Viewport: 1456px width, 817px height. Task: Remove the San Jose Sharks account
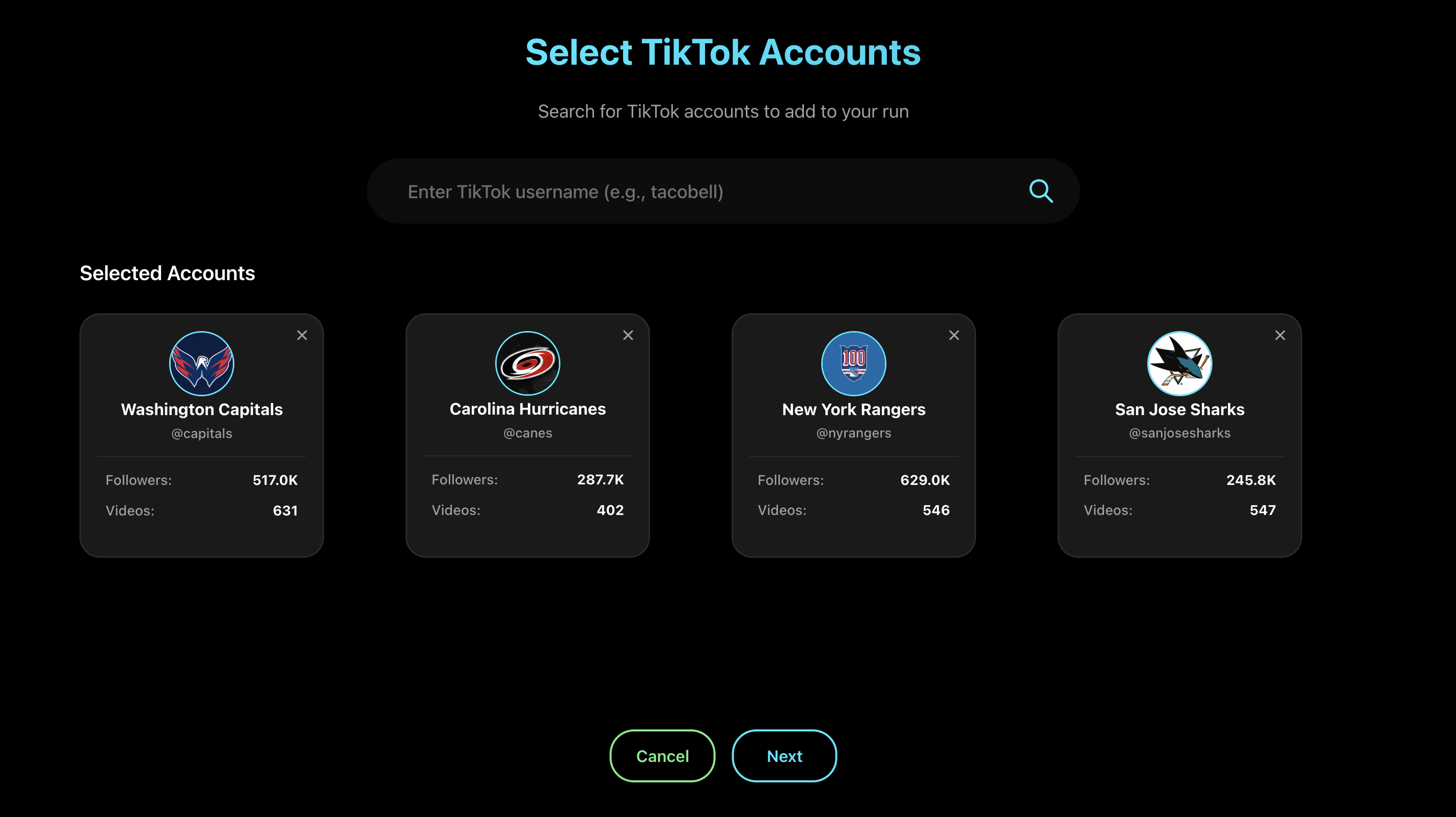(1280, 335)
